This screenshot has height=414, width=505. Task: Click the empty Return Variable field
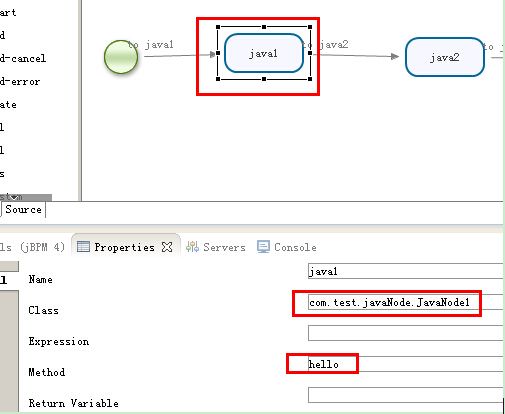[x=405, y=395]
